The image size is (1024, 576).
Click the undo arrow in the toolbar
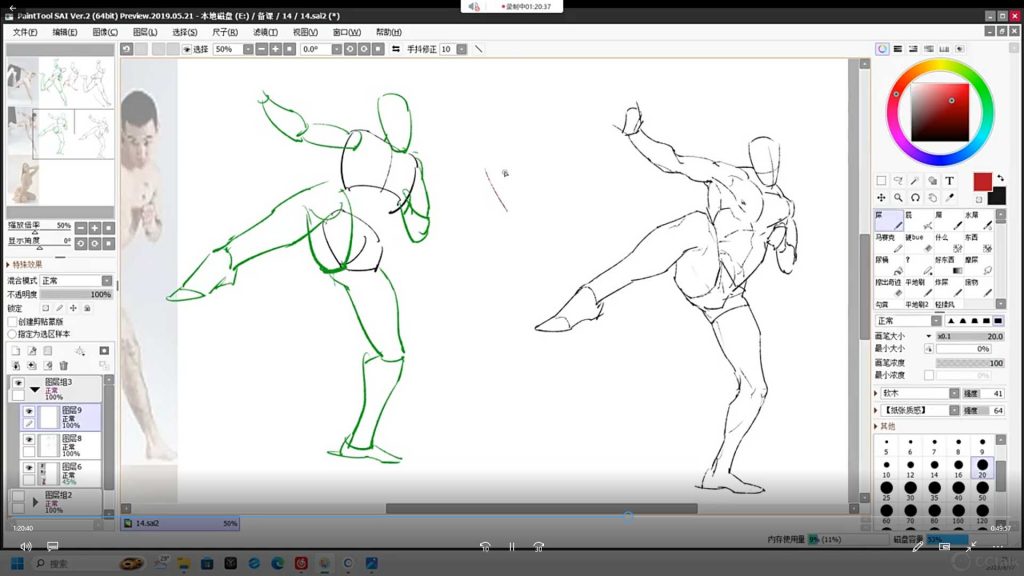click(126, 49)
